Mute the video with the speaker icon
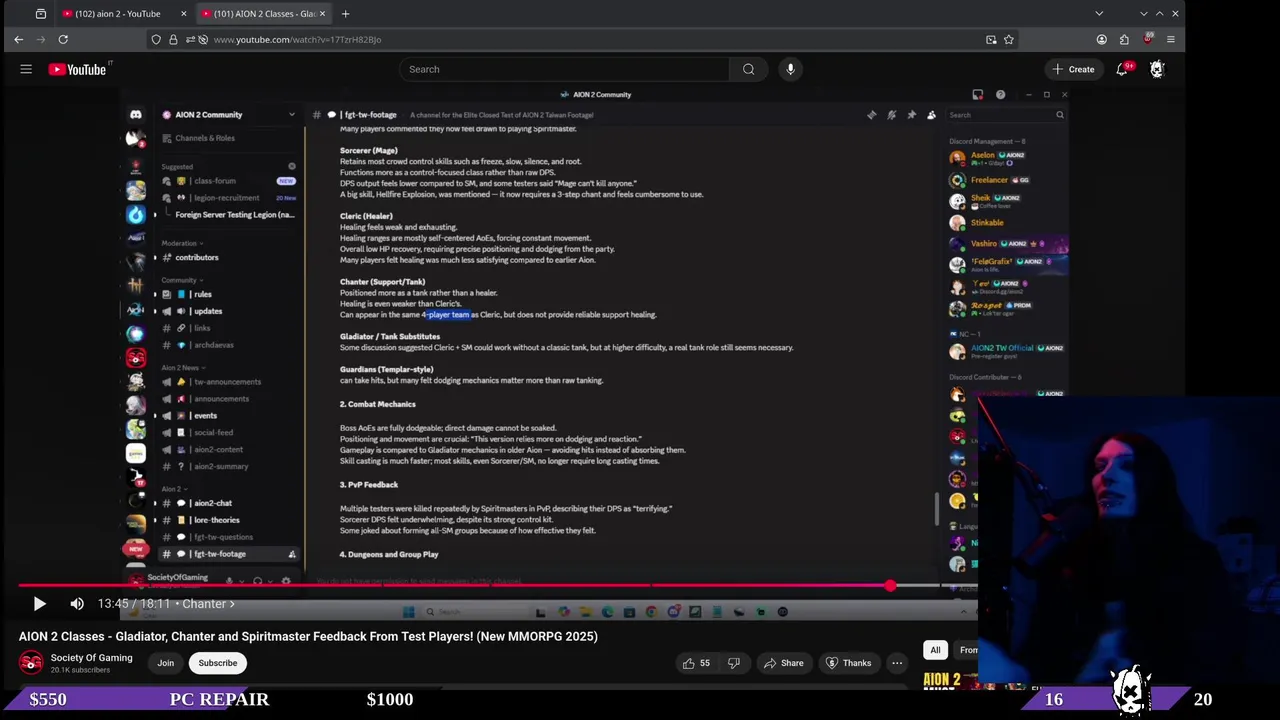 tap(77, 604)
